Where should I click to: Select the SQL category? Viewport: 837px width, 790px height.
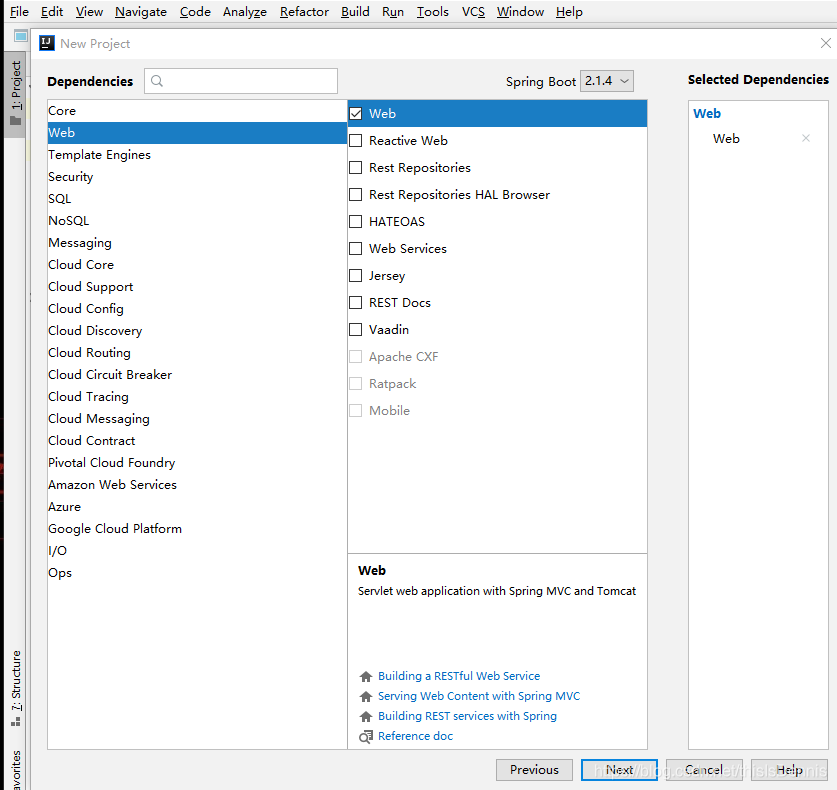[197, 199]
